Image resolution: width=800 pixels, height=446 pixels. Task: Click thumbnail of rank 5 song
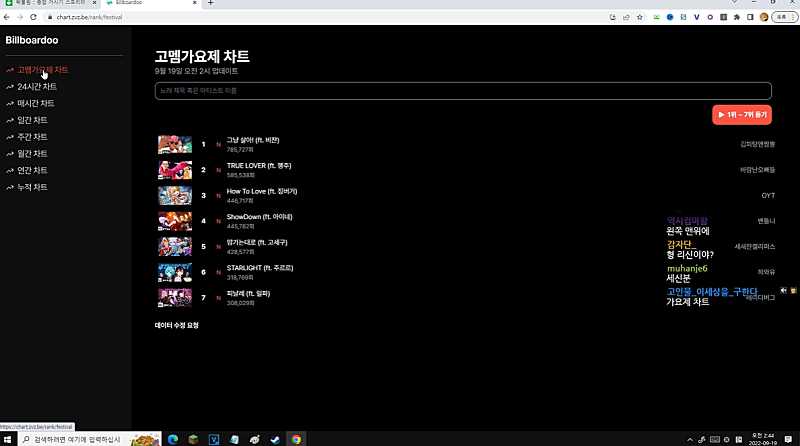pos(175,246)
